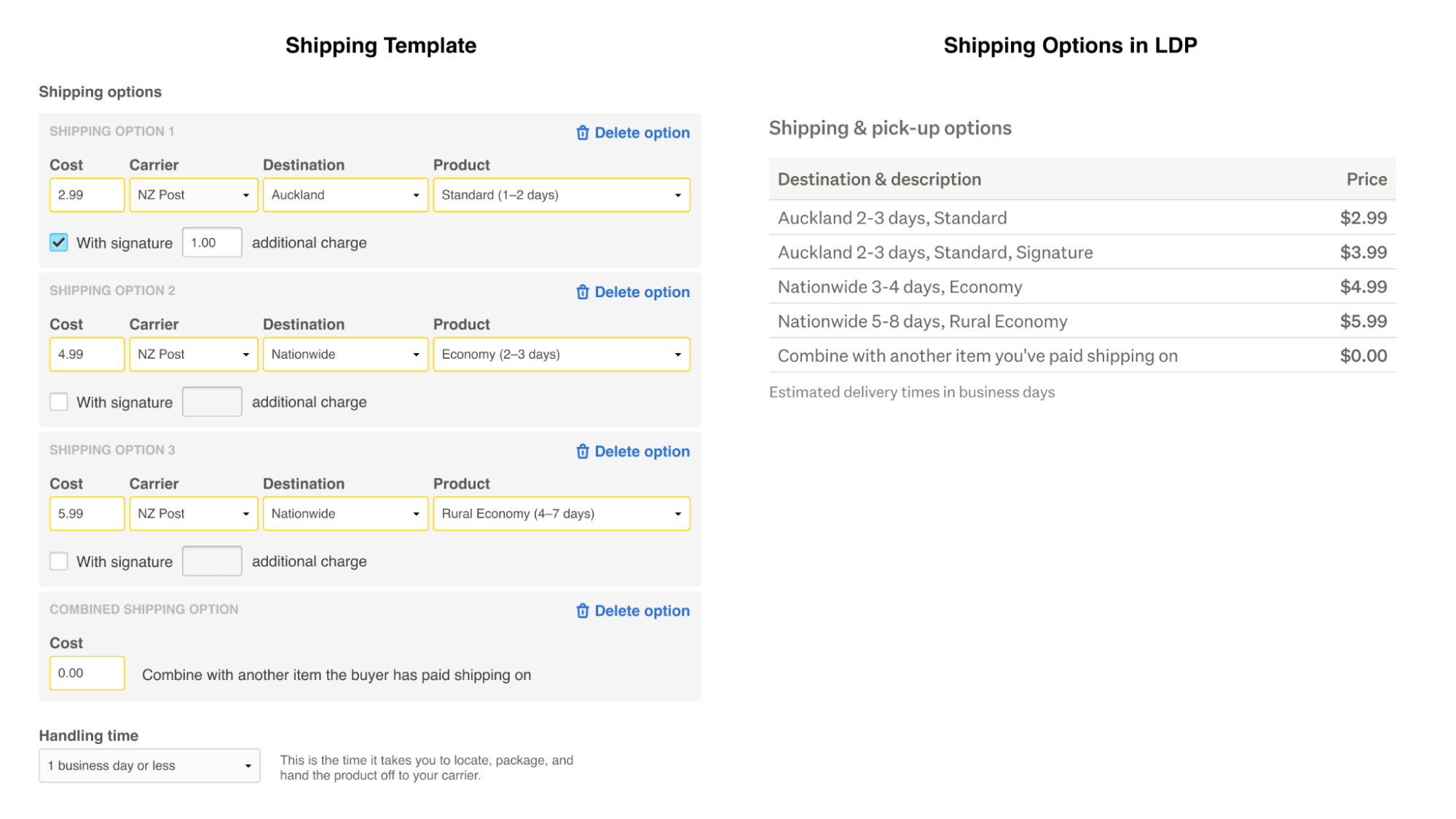1456x819 pixels.
Task: Click the trash icon for Shipping Option 2
Action: [583, 292]
